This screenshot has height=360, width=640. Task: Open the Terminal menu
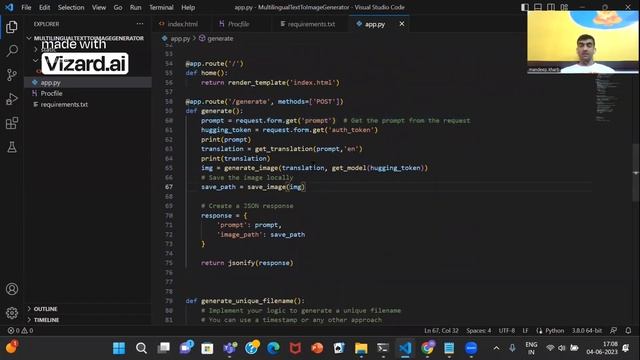161,7
